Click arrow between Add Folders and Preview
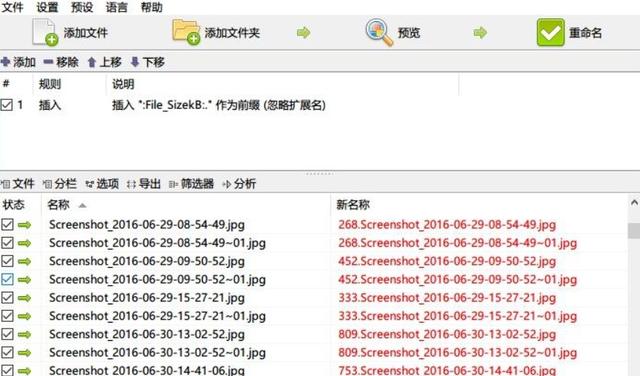Screen dimensions: 640x376 [x=304, y=32]
